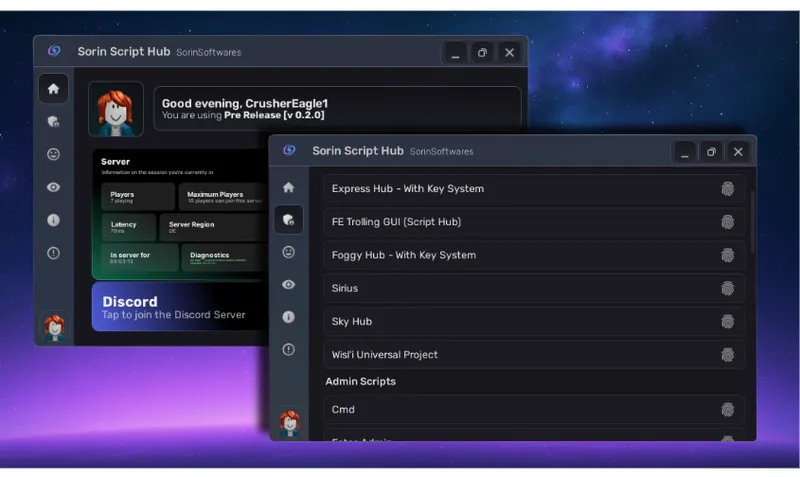
Task: Click fingerprint icon on Foggy Hub row
Action: coord(728,255)
